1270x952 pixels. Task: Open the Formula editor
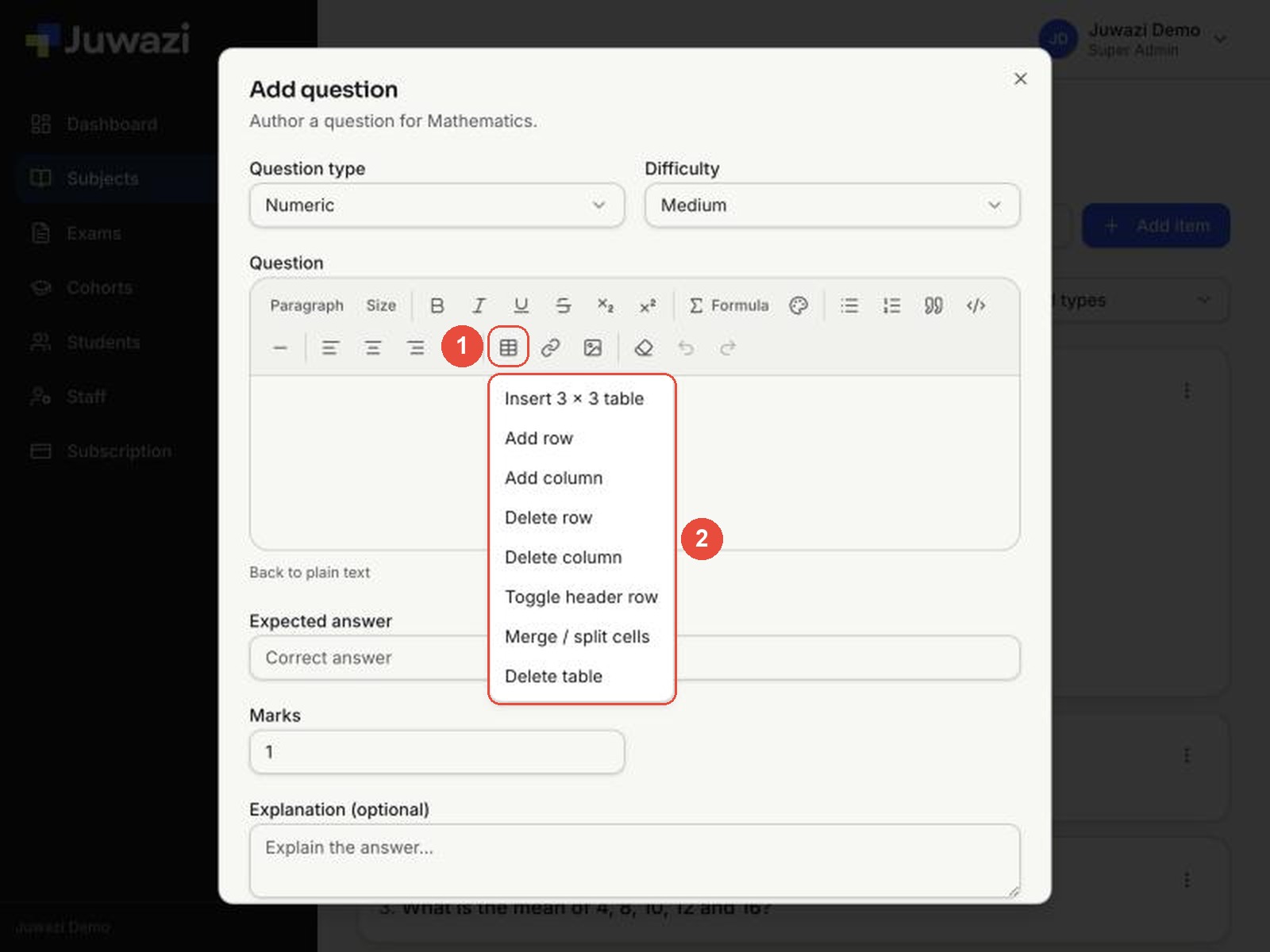[729, 305]
